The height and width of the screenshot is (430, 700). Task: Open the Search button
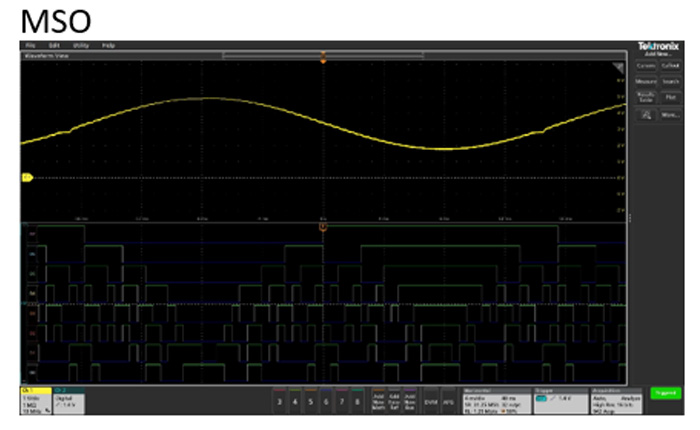pos(670,82)
